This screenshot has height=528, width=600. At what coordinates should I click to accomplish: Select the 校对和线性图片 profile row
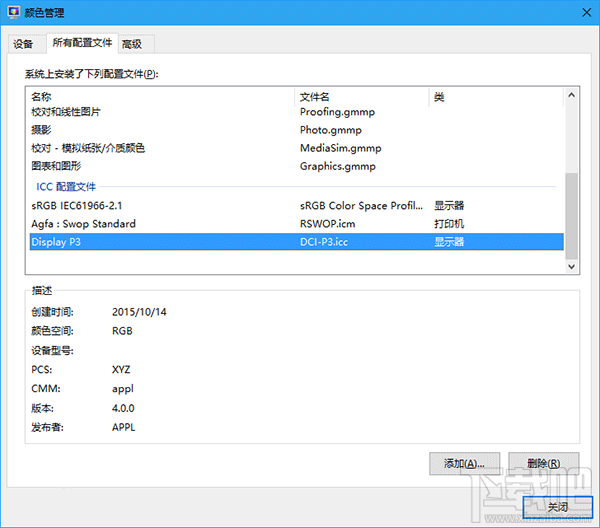[297, 112]
